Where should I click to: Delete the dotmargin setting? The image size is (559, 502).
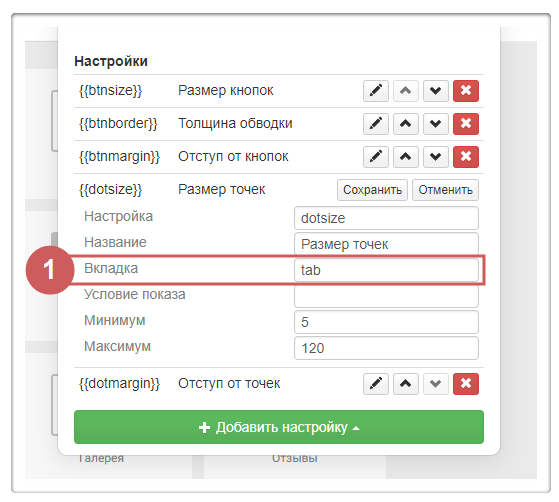(466, 384)
